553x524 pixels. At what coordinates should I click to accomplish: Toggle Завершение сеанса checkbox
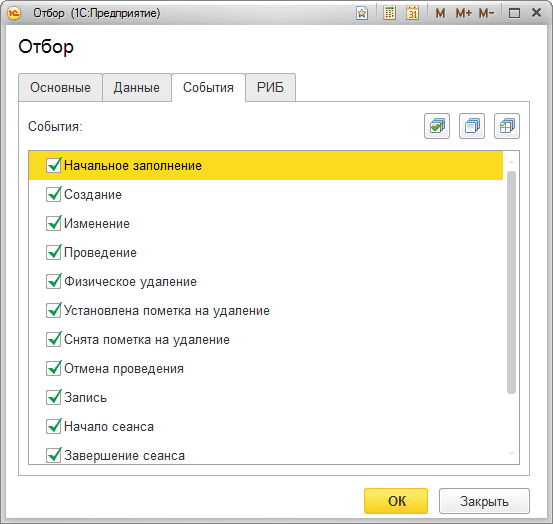[x=54, y=455]
